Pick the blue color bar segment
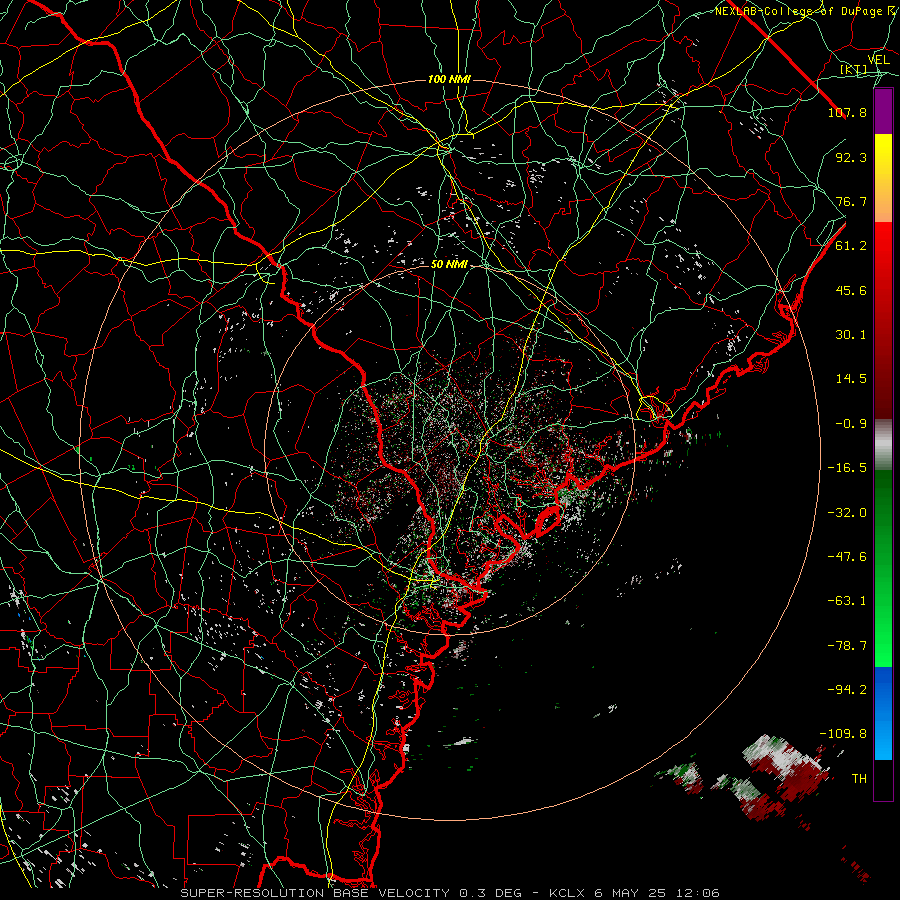 click(x=883, y=713)
